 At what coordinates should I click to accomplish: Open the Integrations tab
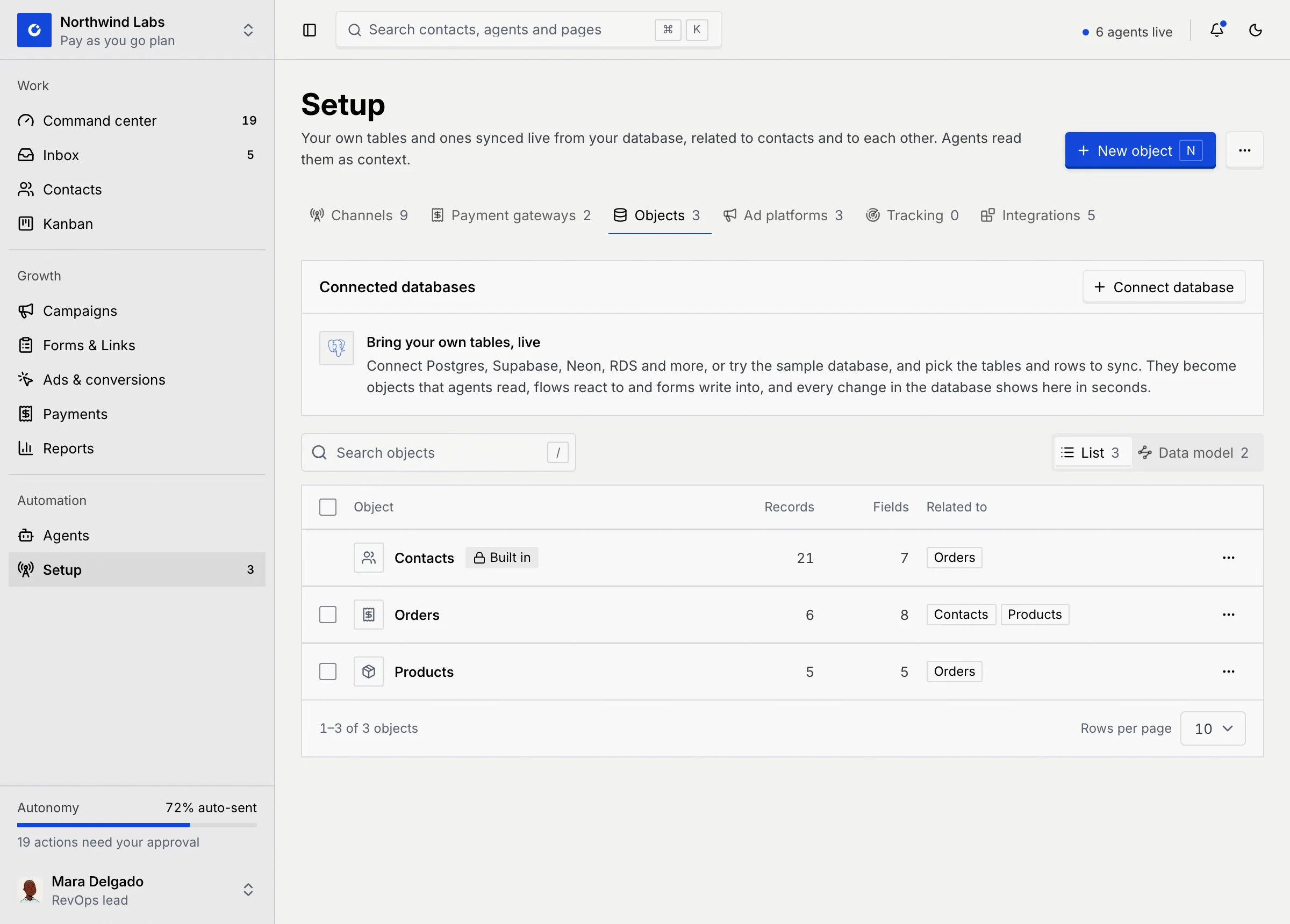point(1038,215)
